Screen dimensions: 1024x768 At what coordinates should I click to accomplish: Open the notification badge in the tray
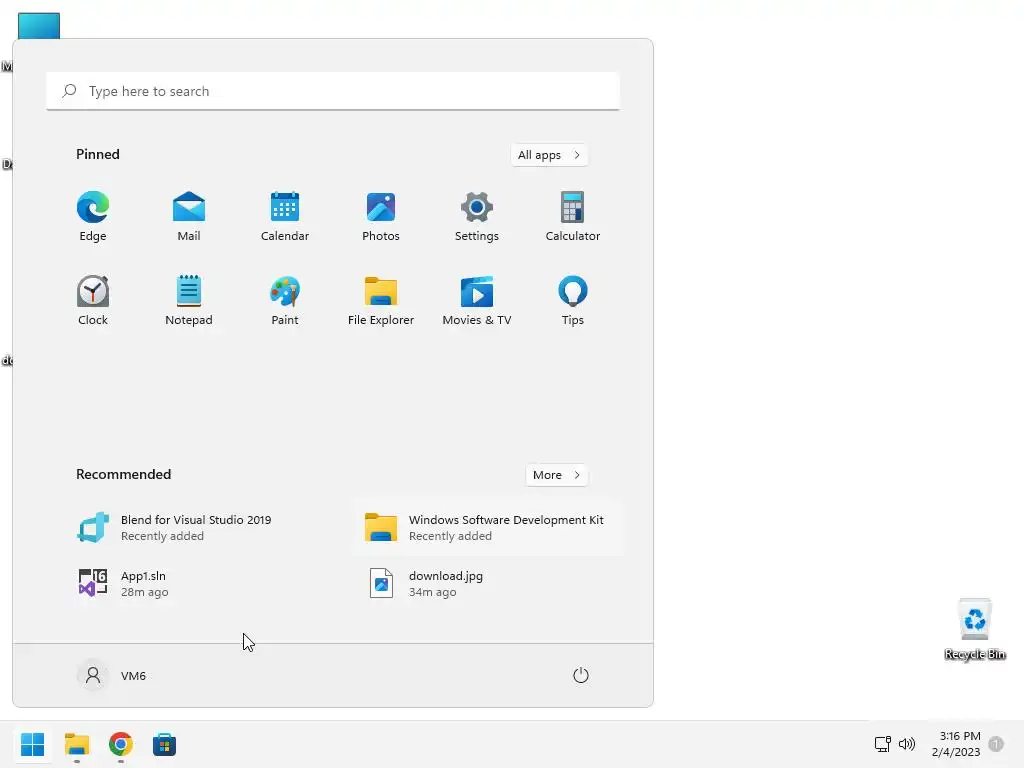[x=996, y=744]
